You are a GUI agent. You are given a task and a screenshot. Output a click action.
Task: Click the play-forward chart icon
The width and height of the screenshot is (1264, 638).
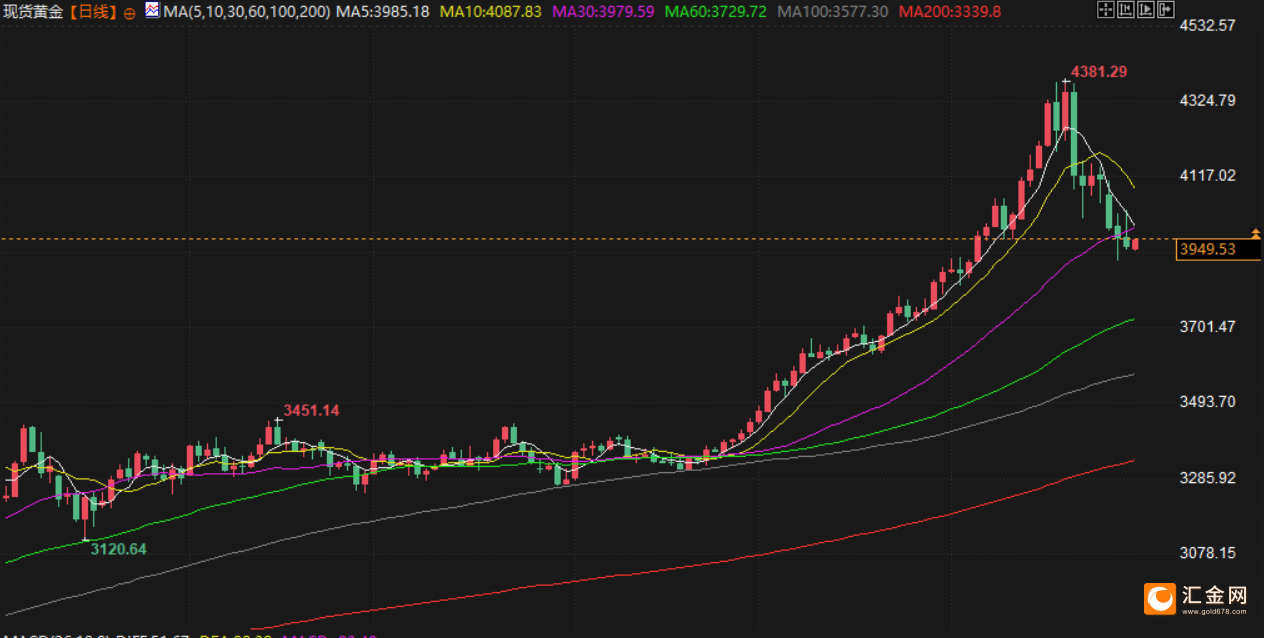(1146, 10)
